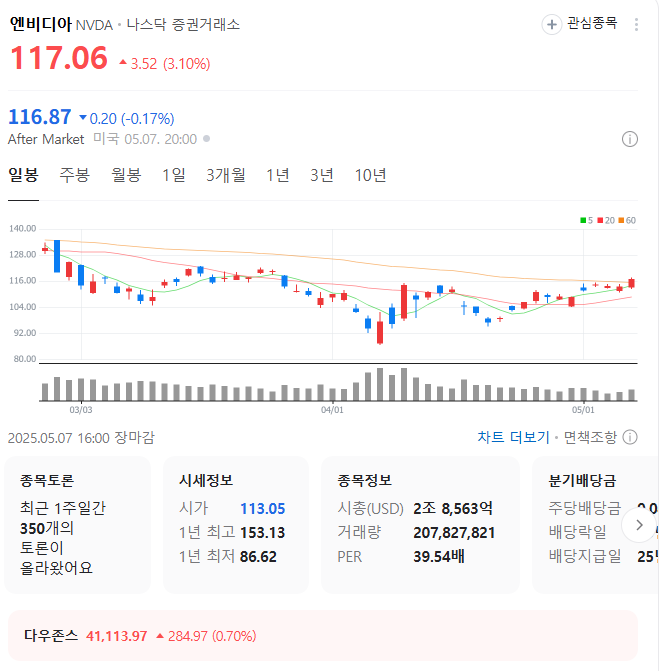Click the 관심종목 button label
Viewport: 660px width, 671px height.
[x=592, y=23]
